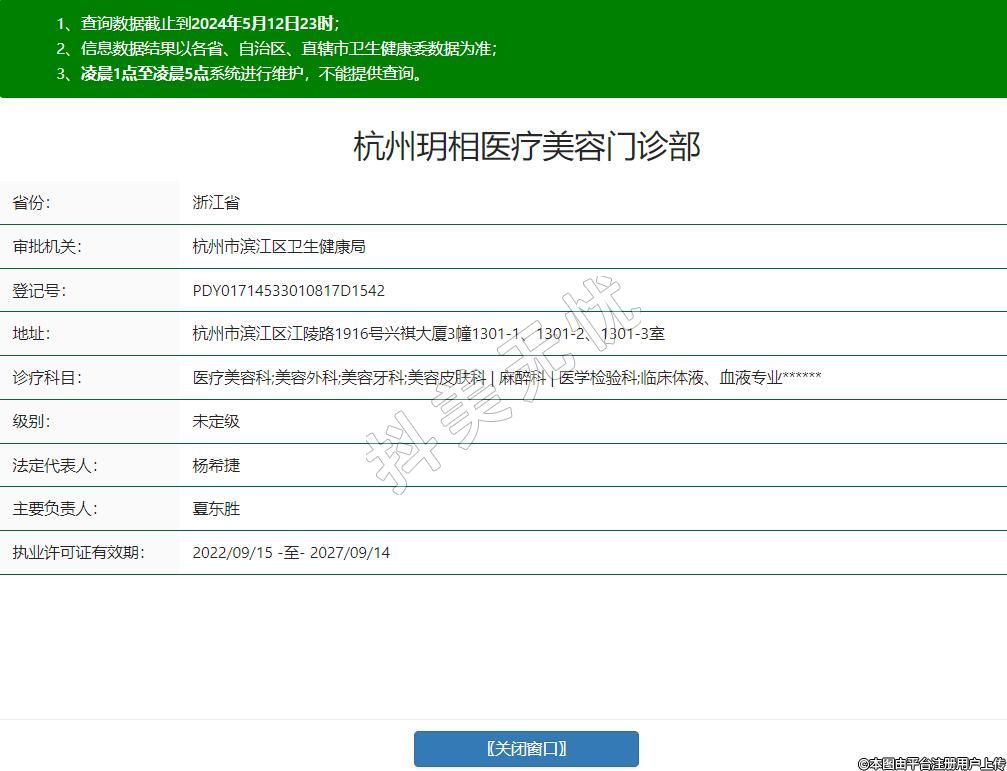This screenshot has width=1007, height=771.
Task: Click the registration number PDY01714533010817D1542
Action: pos(288,291)
